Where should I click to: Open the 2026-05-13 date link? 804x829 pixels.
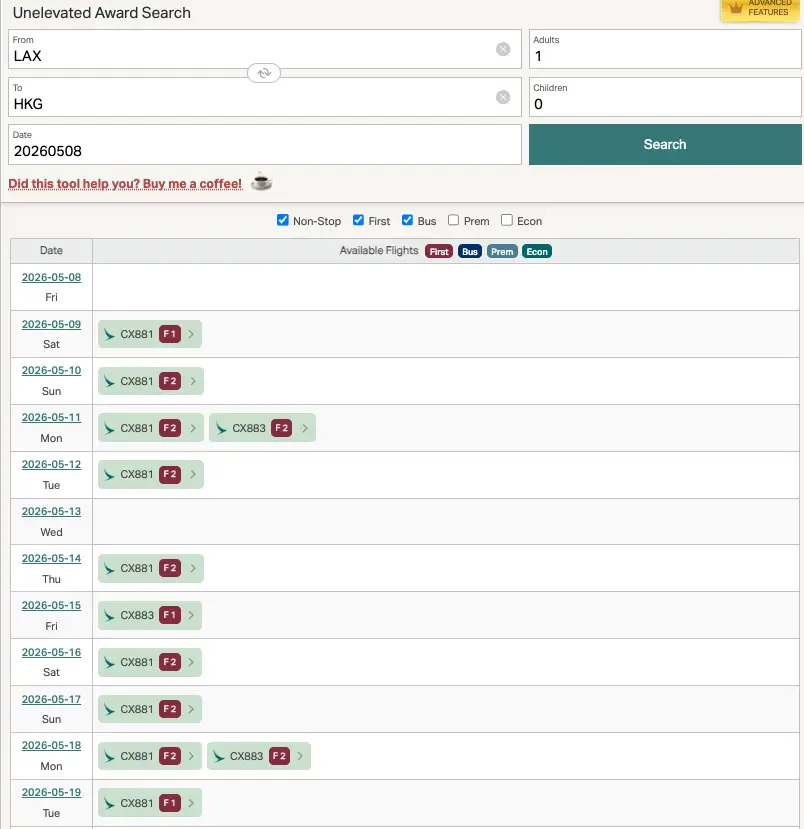pyautogui.click(x=51, y=511)
